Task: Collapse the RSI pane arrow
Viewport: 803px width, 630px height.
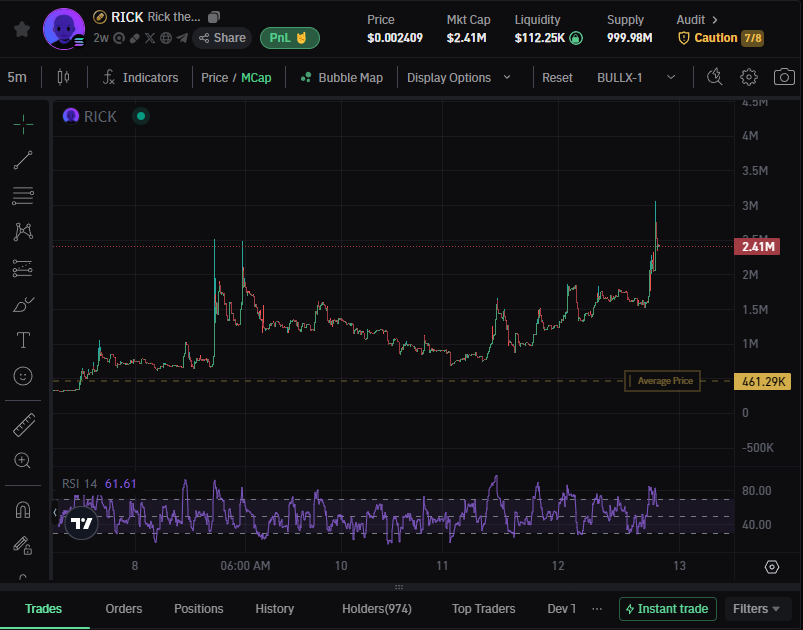Action: click(x=55, y=512)
